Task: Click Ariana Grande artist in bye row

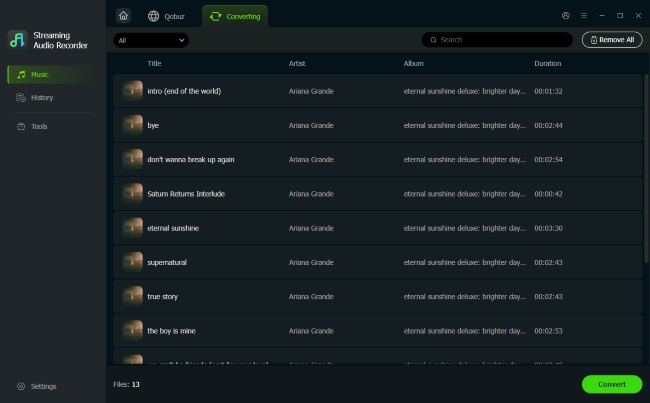Action: tap(311, 125)
